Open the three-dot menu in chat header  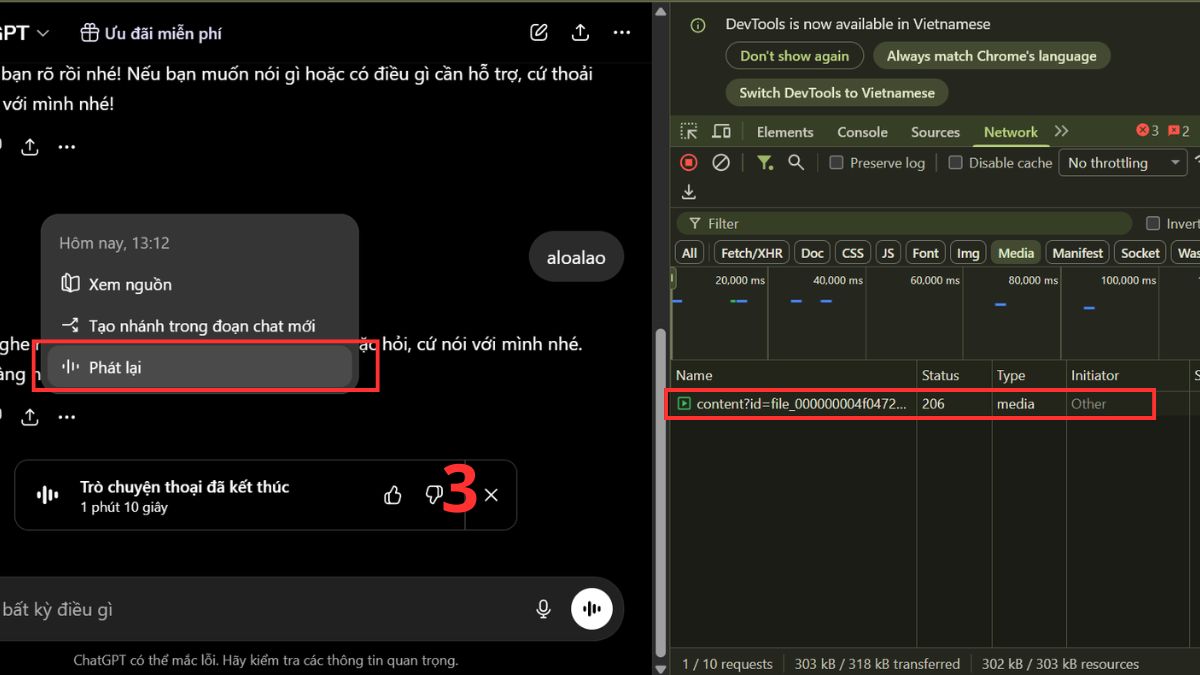click(622, 32)
